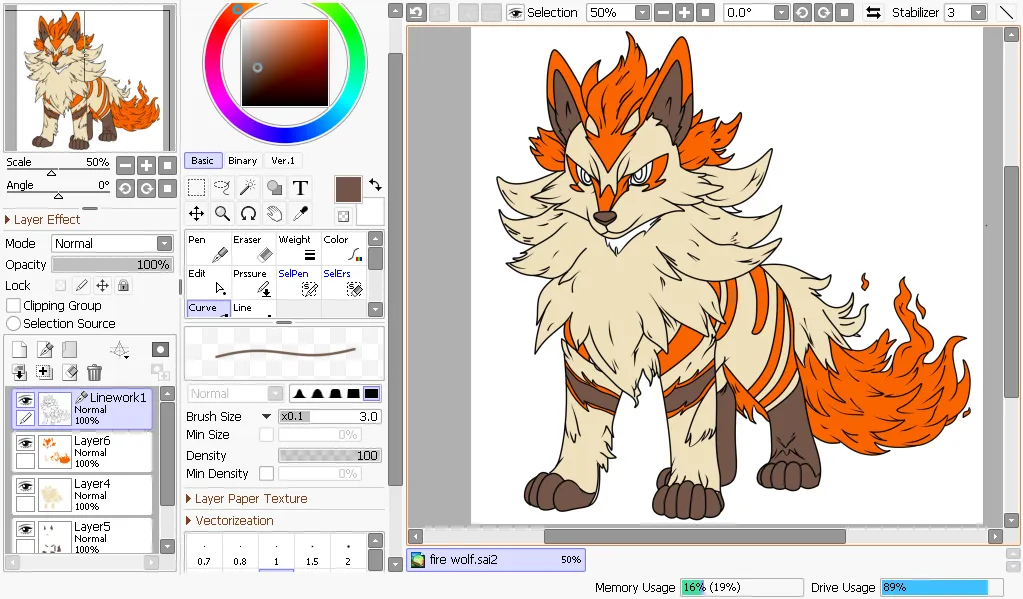Image resolution: width=1023 pixels, height=599 pixels.
Task: Open the Stabilizer value dropdown
Action: [978, 12]
